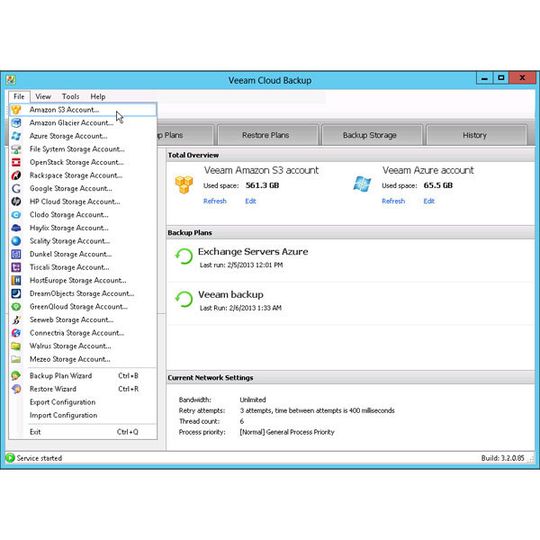The width and height of the screenshot is (540, 540).
Task: Click the Seeweb Storage Account icon
Action: click(16, 320)
